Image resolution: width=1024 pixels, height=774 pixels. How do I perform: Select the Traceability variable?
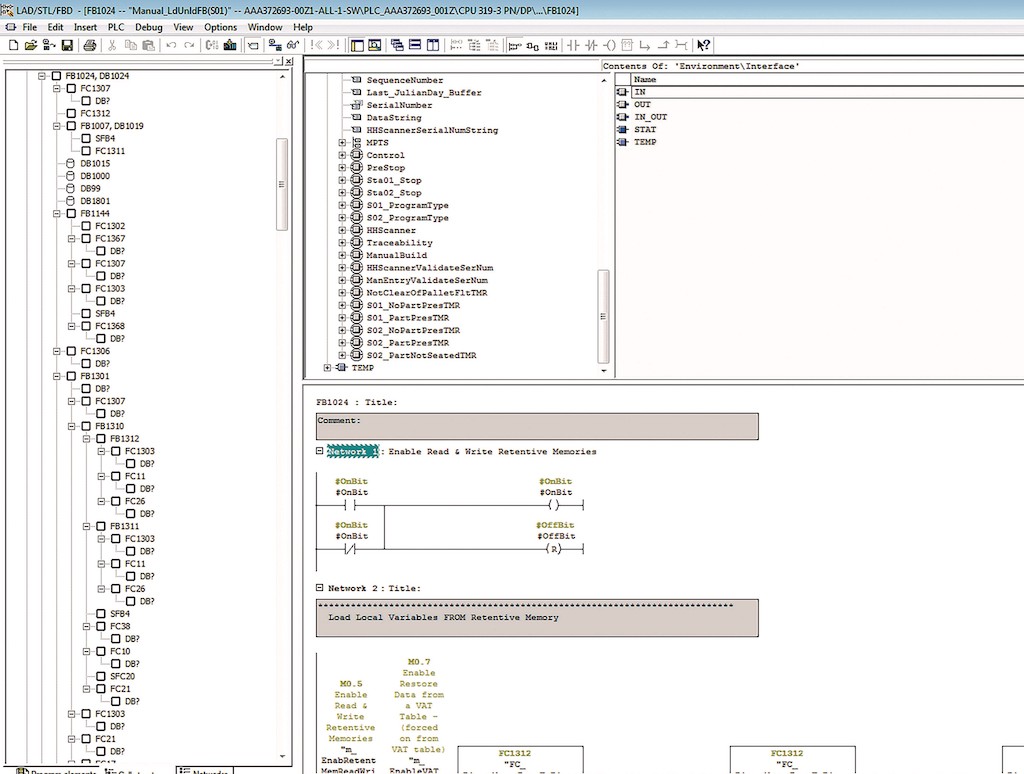(399, 243)
